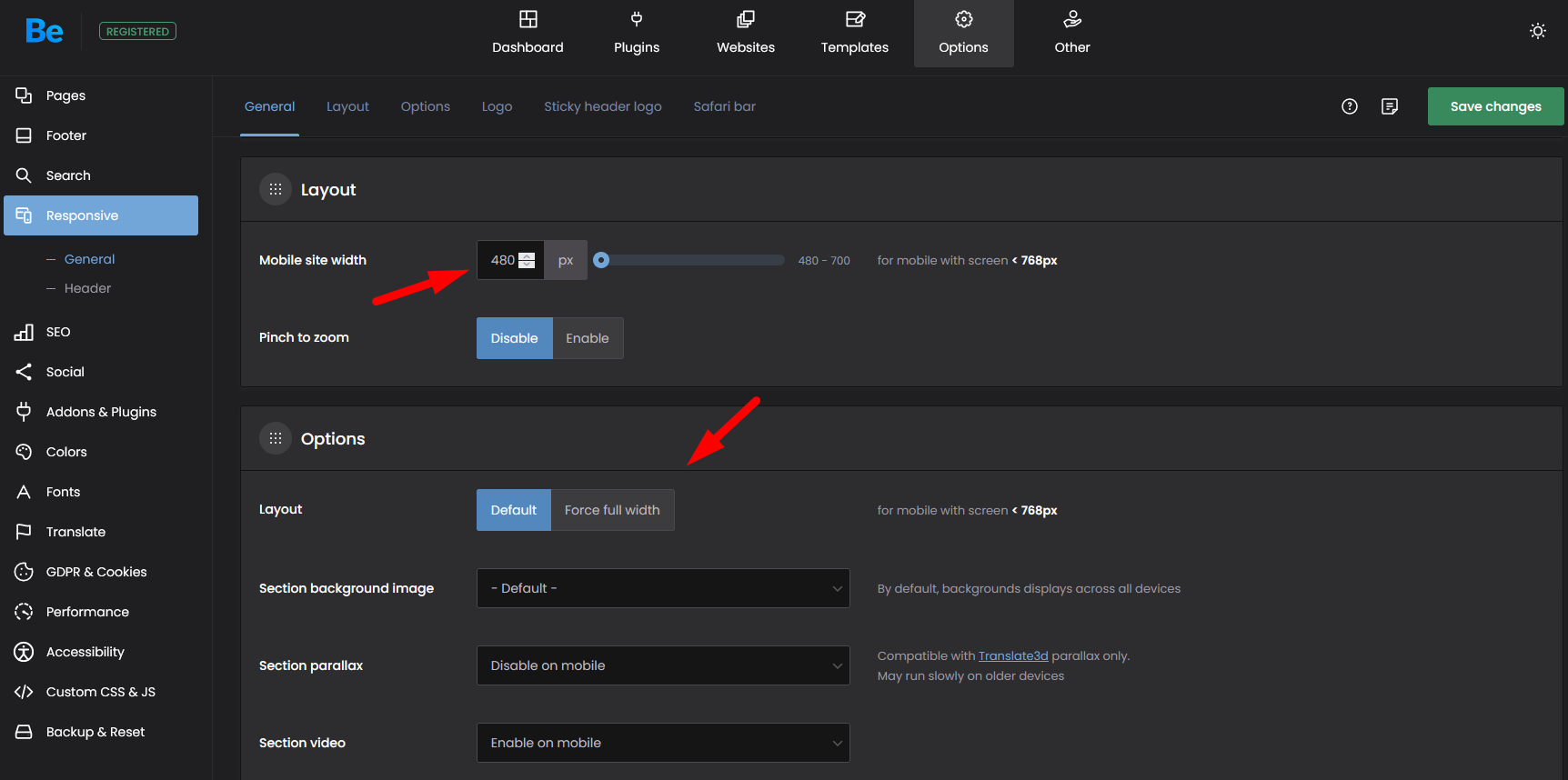Set Pinch to zoom to Enable
The width and height of the screenshot is (1568, 780).
pyautogui.click(x=588, y=338)
